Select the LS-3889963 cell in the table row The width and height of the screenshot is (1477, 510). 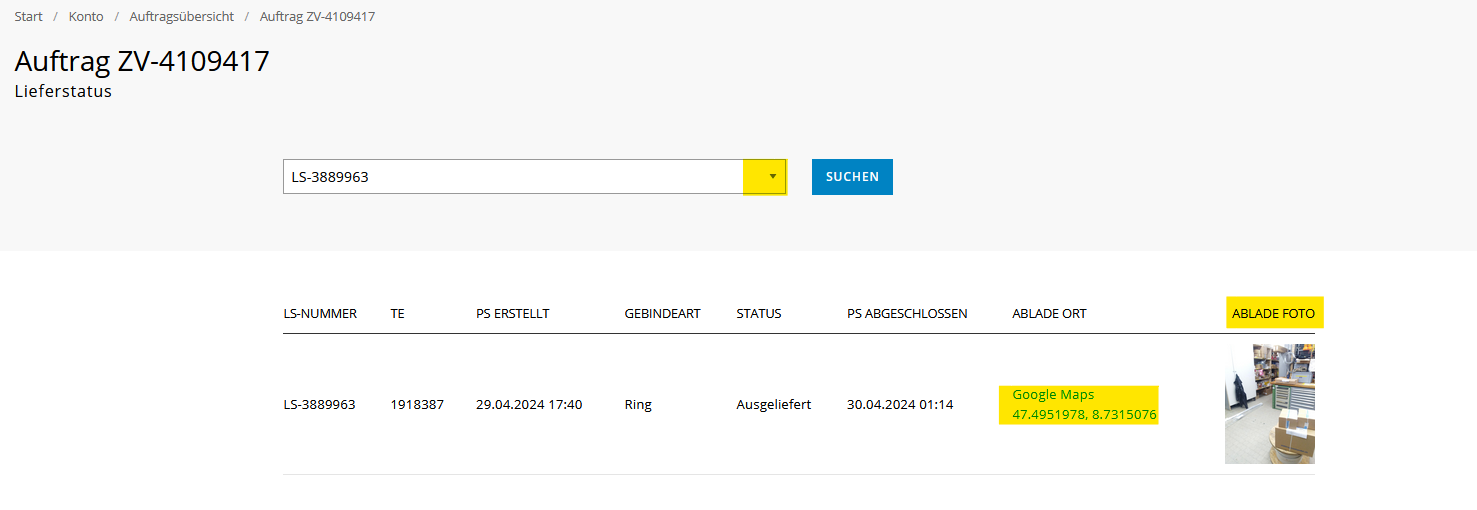pos(319,405)
